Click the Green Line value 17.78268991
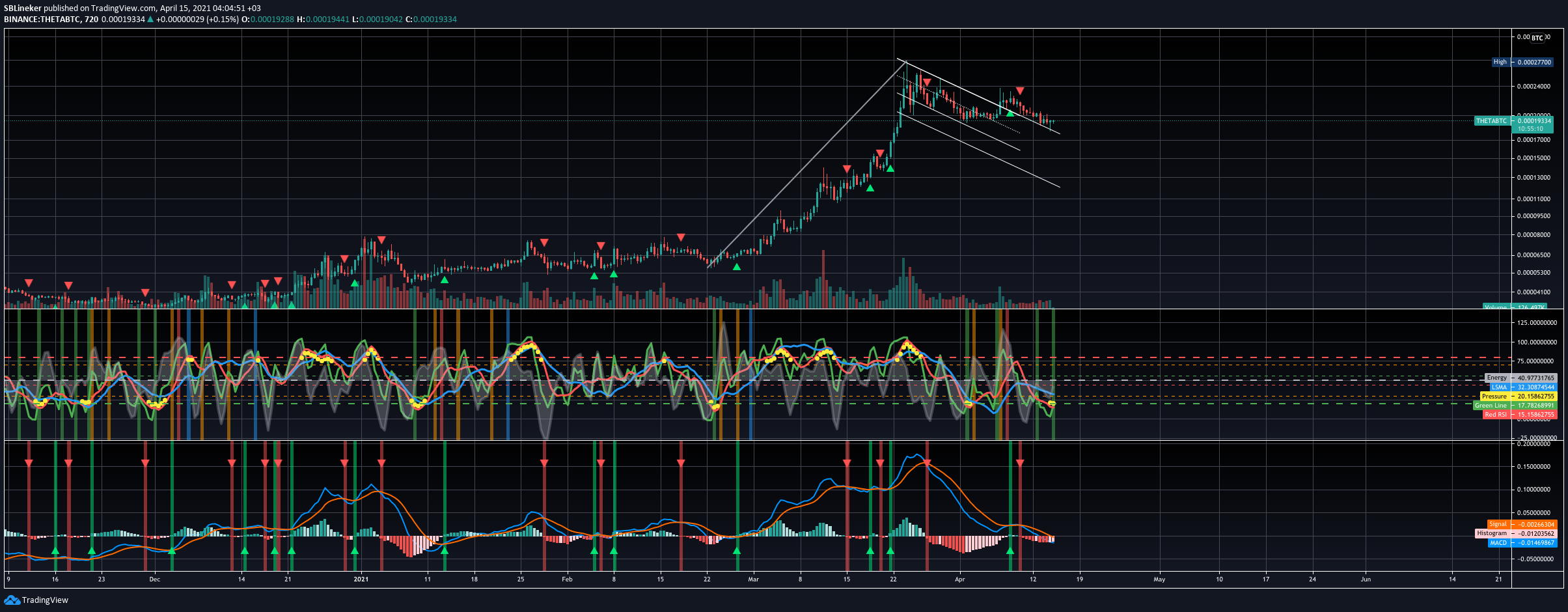Viewport: 1568px width, 612px height. coord(1535,405)
